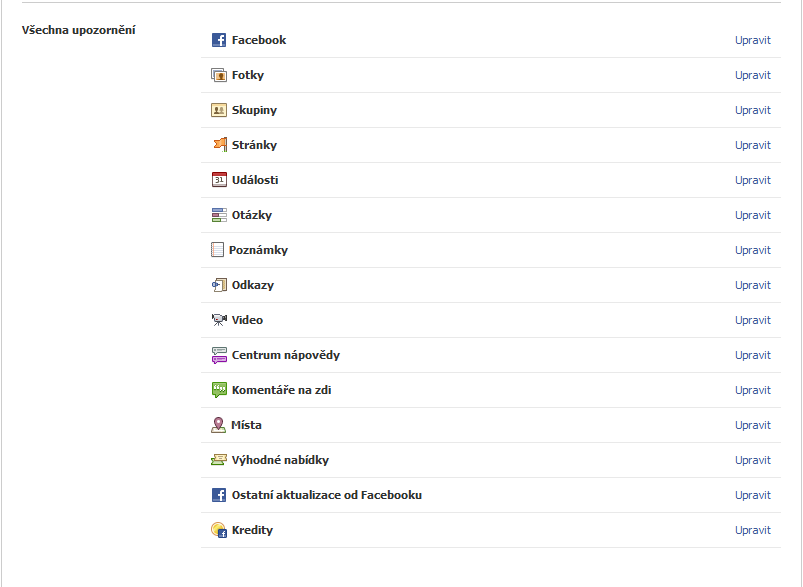803x587 pixels.
Task: Click the Kredity coin icon
Action: click(219, 530)
